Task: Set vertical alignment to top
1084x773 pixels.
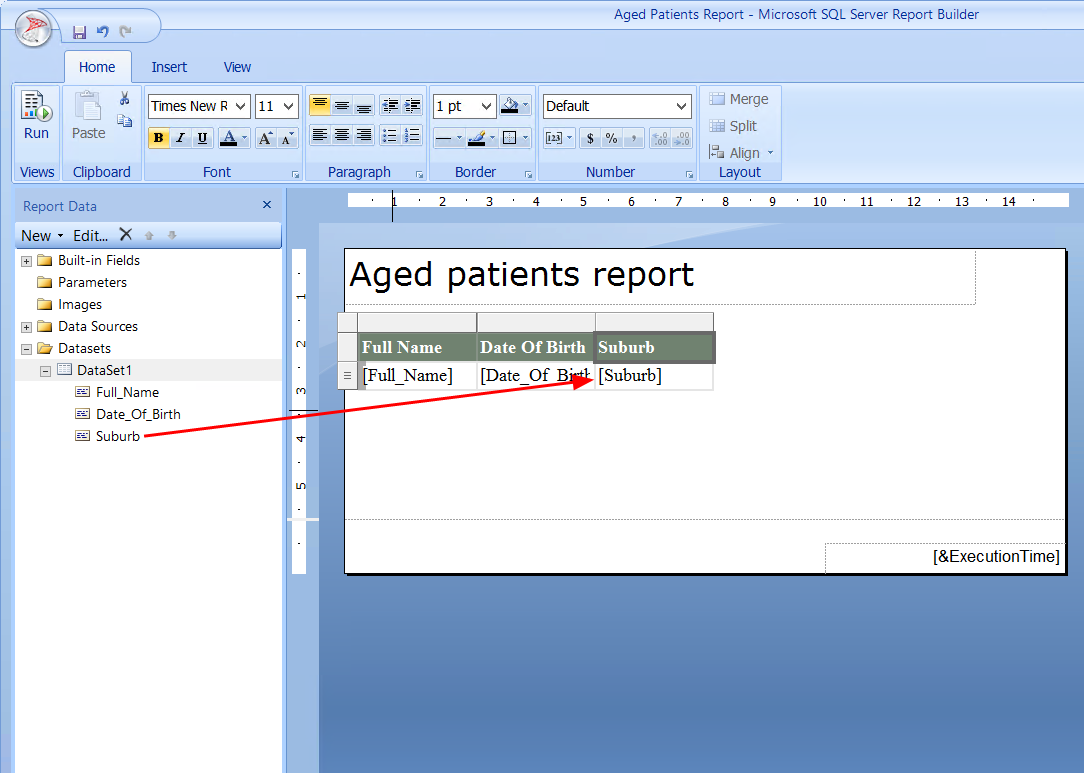Action: [x=319, y=106]
